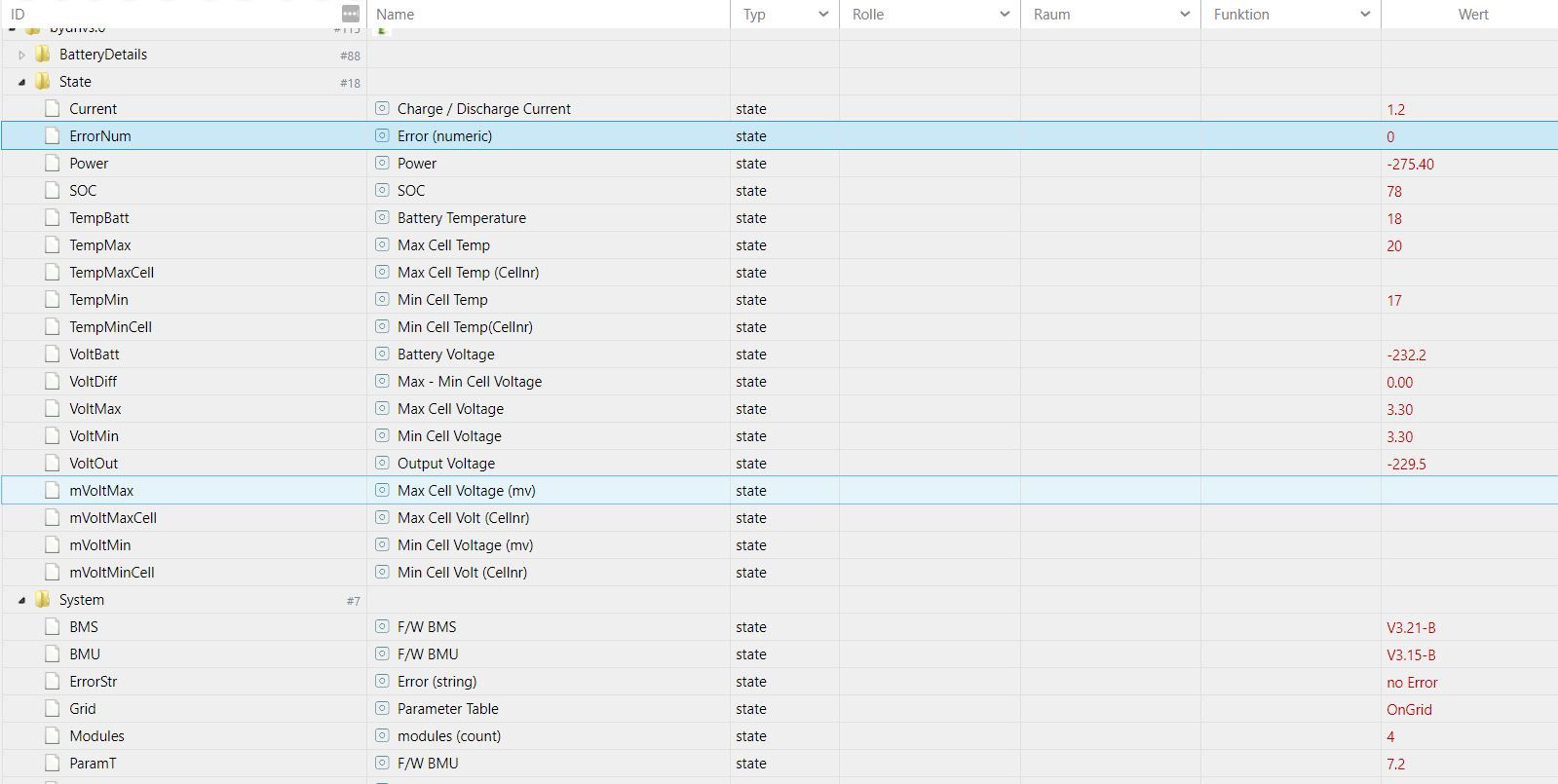This screenshot has height=784, width=1558.
Task: Click state icon beside Output Voltage
Action: coord(382,464)
